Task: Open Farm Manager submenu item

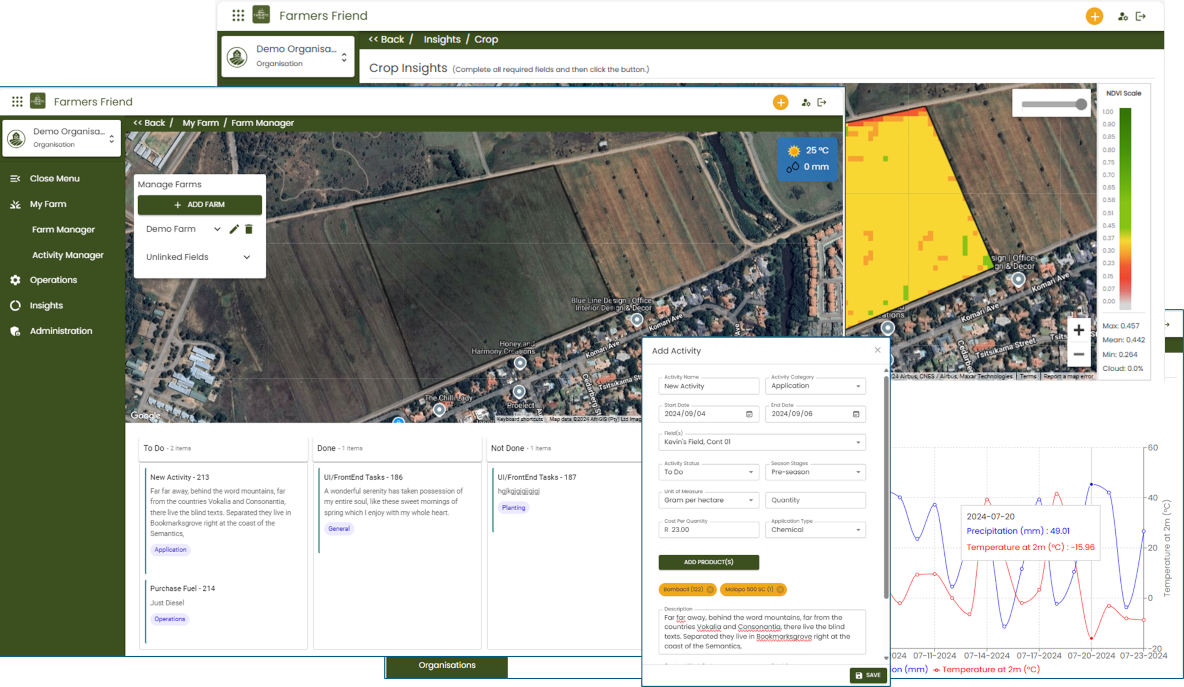Action: 63,230
